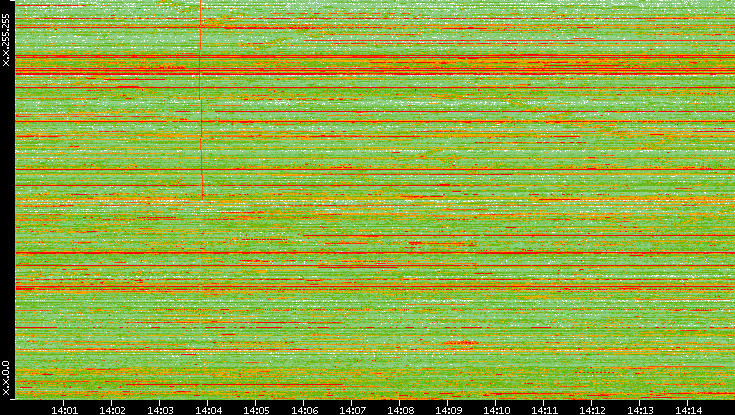Click the 14:08 time axis label
735x415 pixels.
point(400,410)
